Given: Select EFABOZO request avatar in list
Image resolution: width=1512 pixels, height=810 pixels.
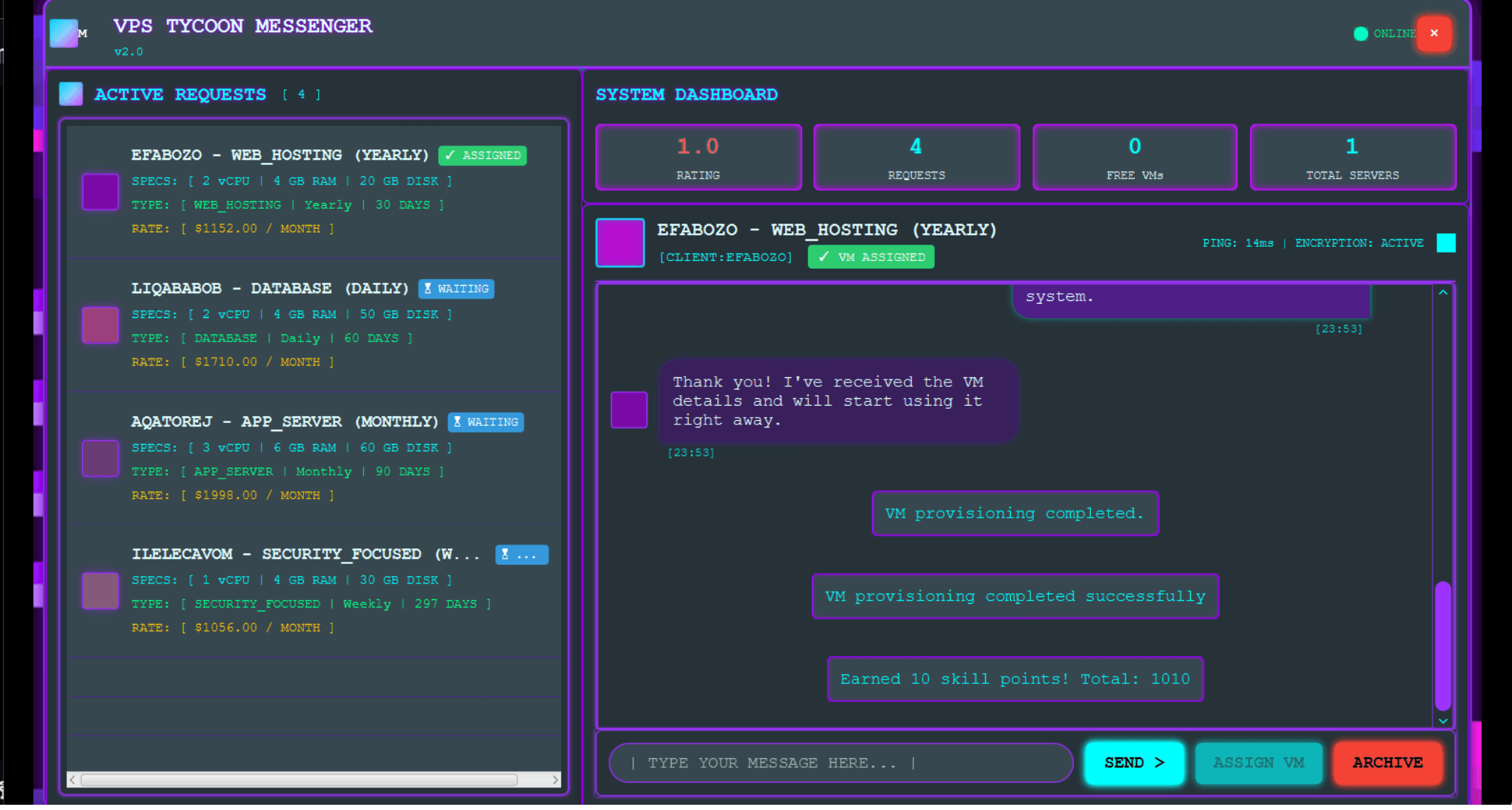Looking at the screenshot, I should click(x=100, y=191).
